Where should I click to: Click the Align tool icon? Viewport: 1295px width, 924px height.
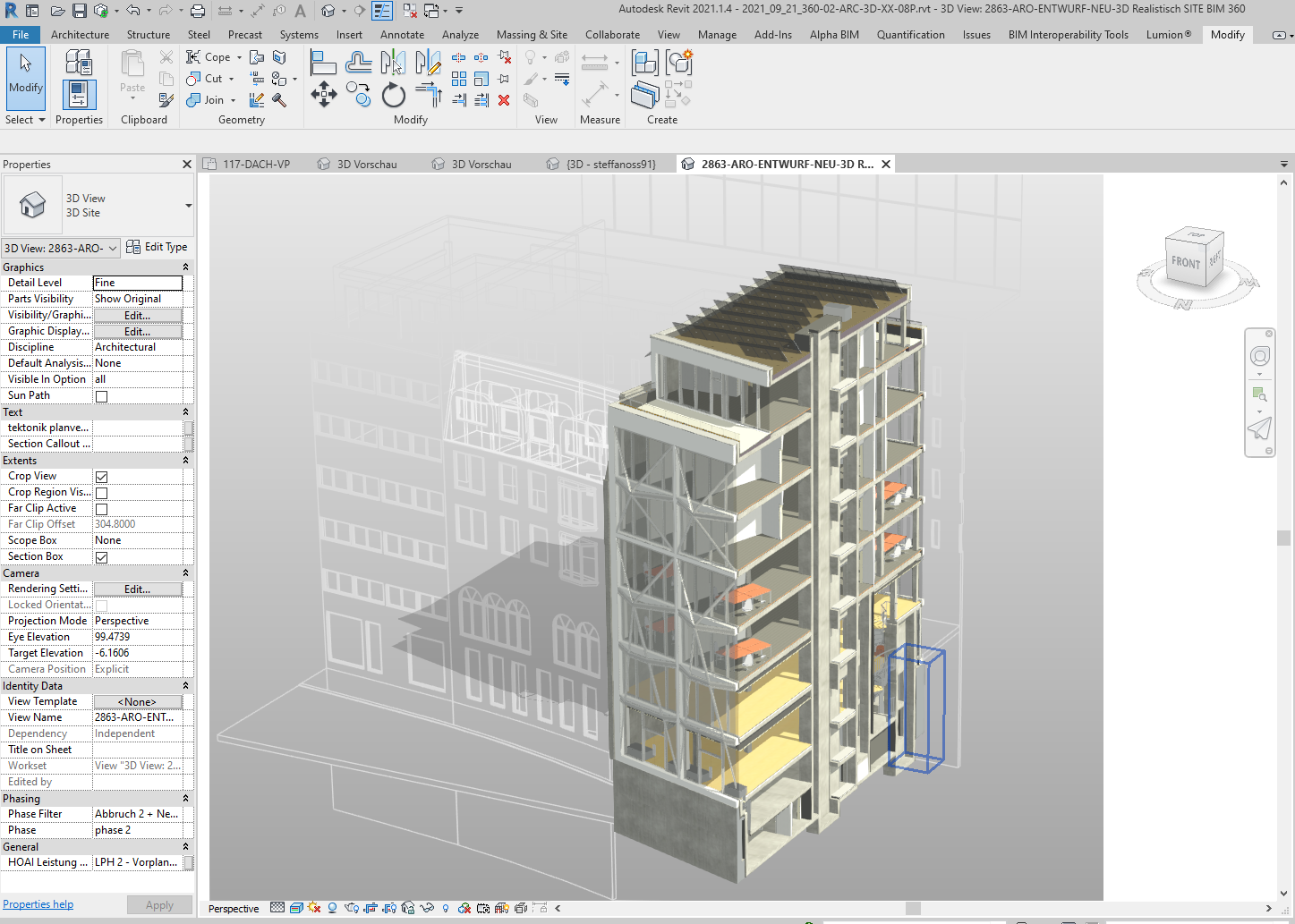coord(323,63)
